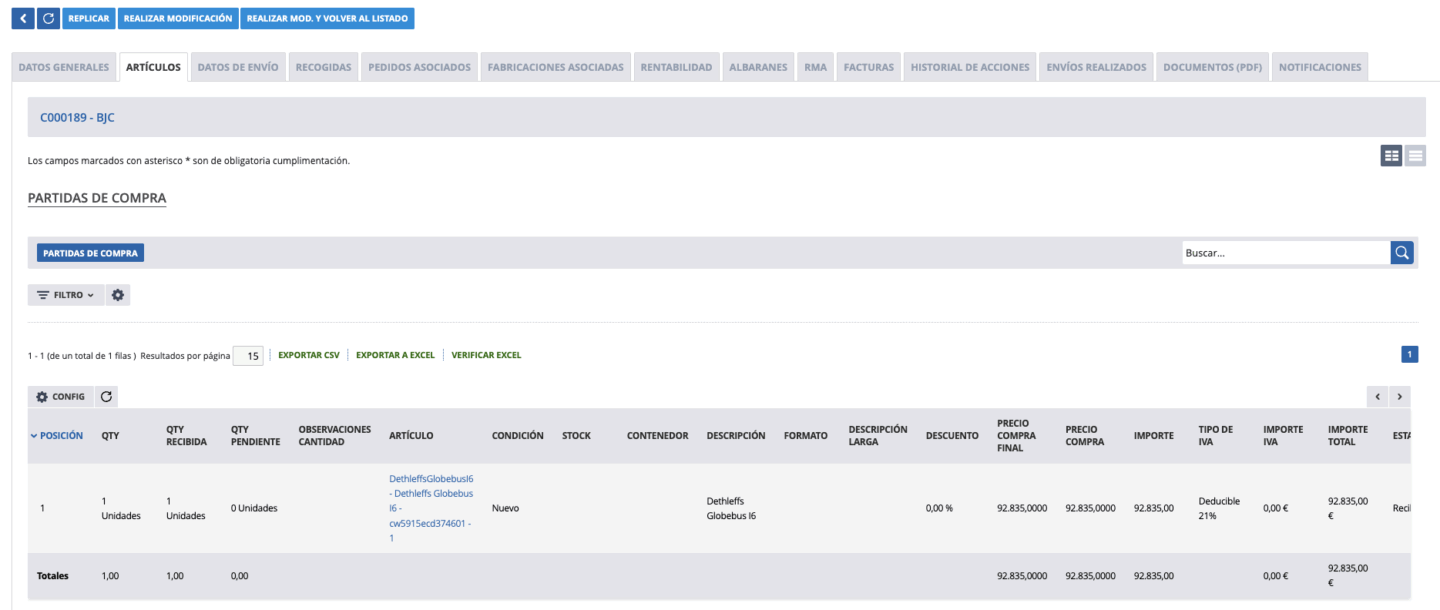This screenshot has width=1440, height=610.
Task: Open the Dethleffs Globebus I6 article link
Action: click(431, 508)
